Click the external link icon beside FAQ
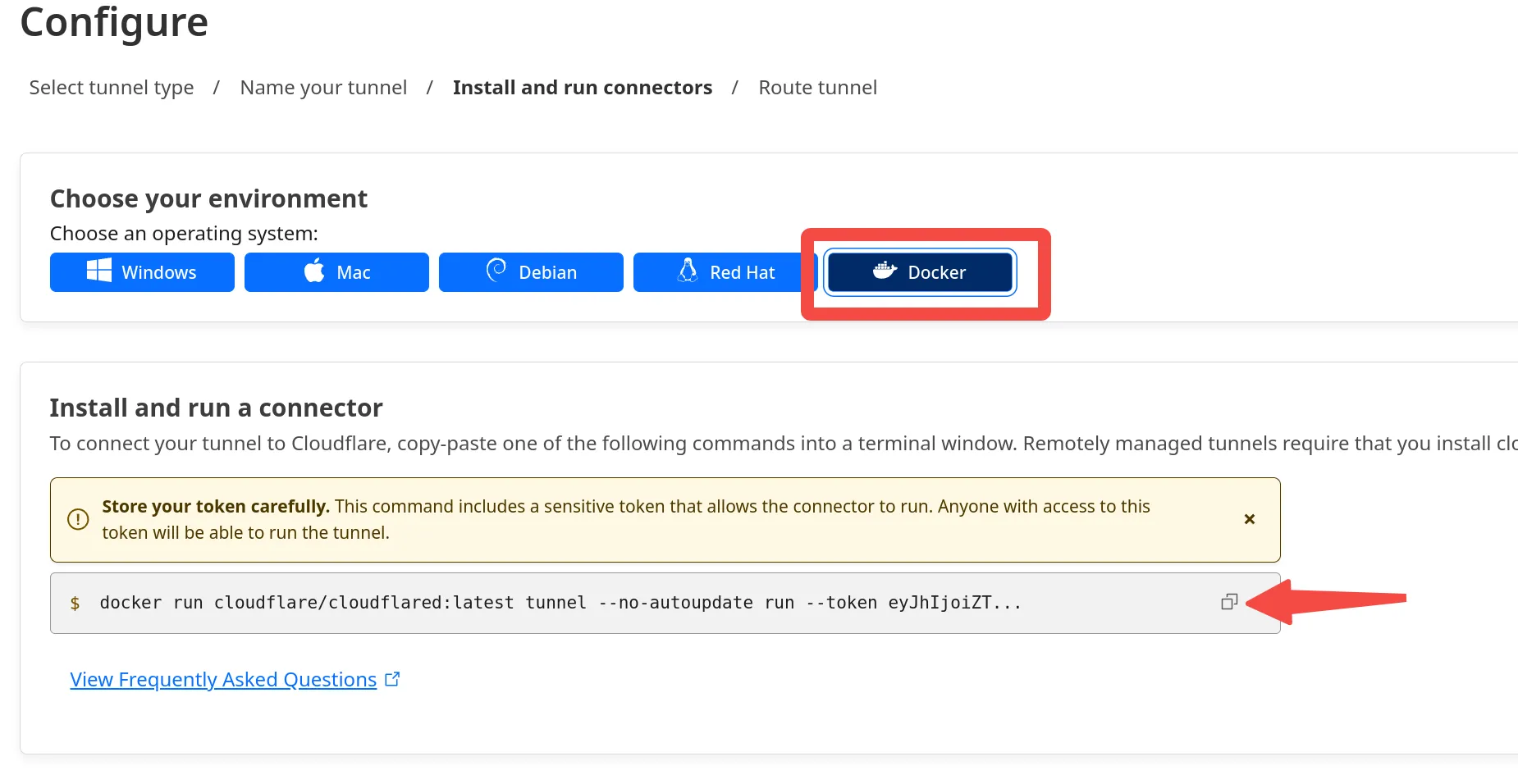This screenshot has height=784, width=1518. pos(392,679)
